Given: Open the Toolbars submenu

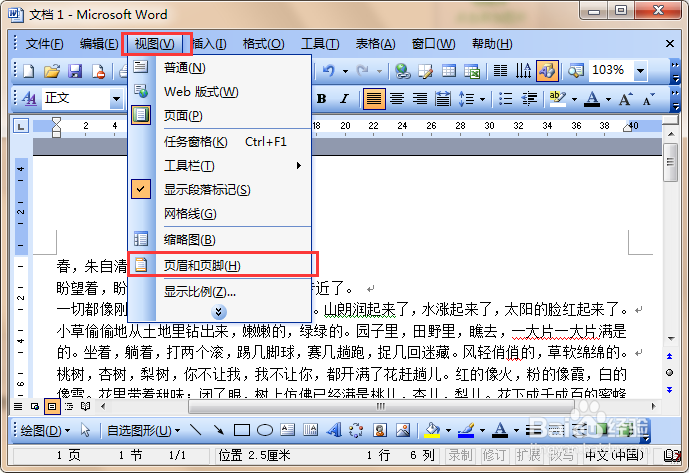Looking at the screenshot, I should (220, 166).
